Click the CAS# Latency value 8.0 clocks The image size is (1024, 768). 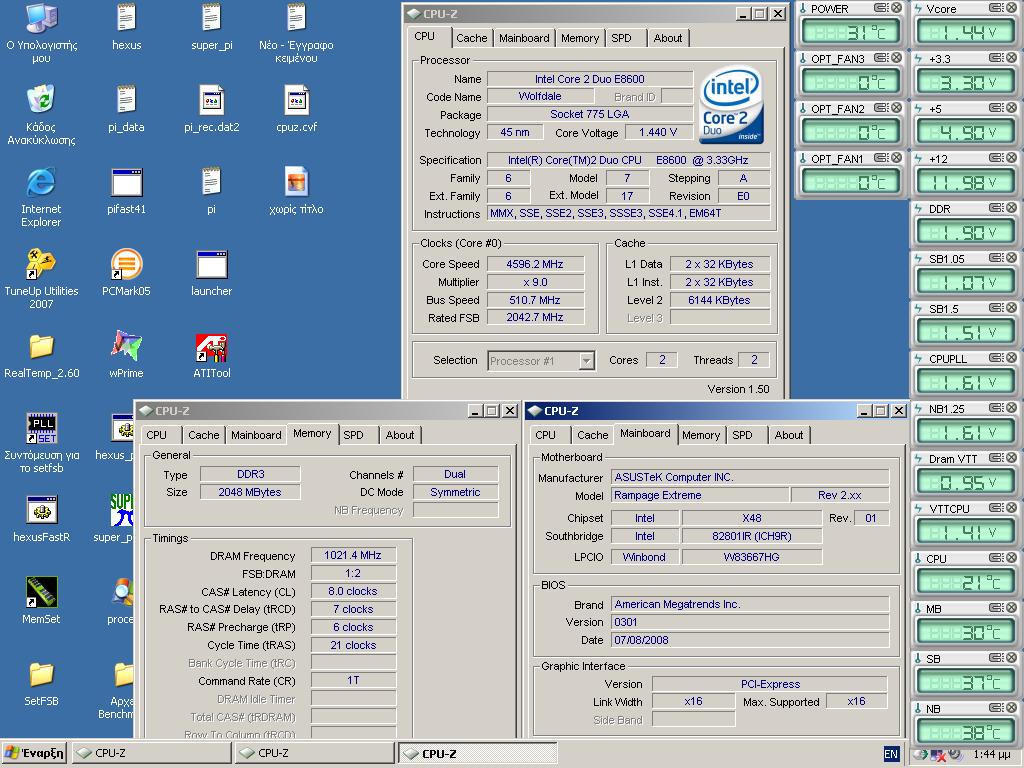353,591
